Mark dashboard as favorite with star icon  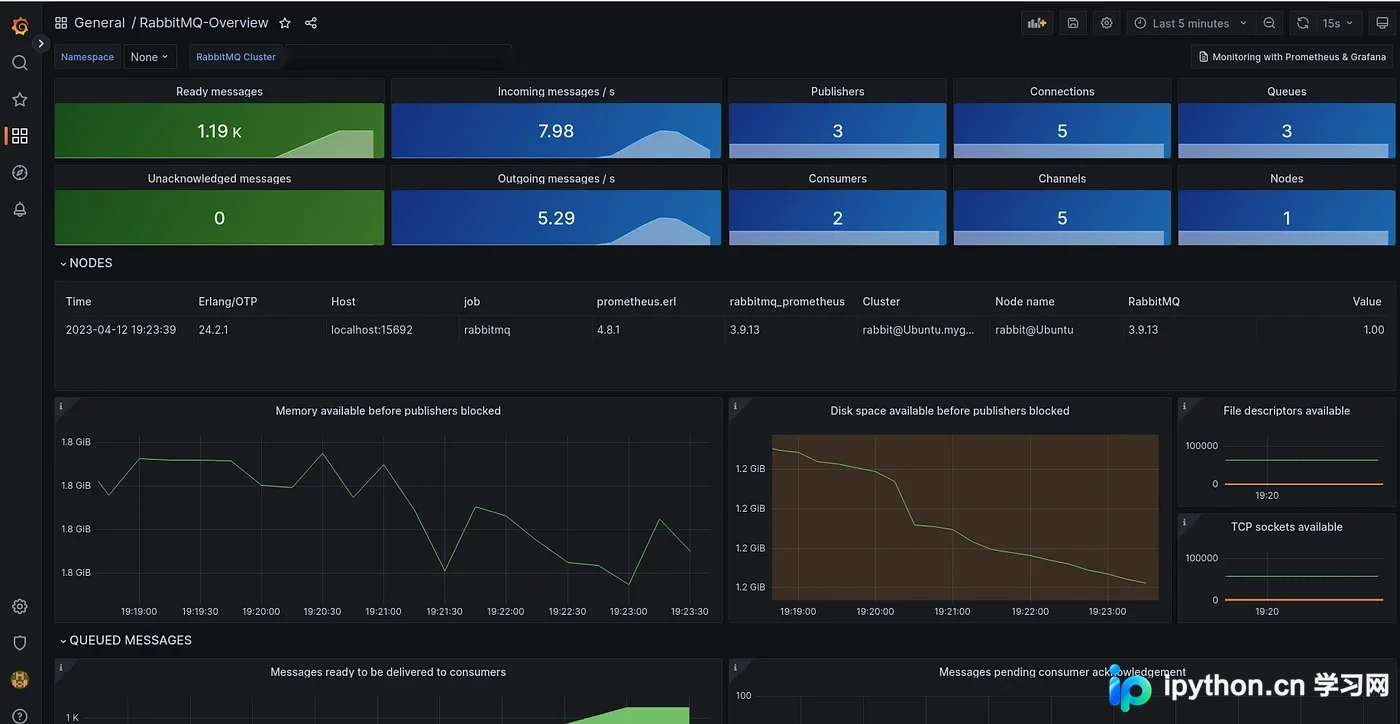285,23
